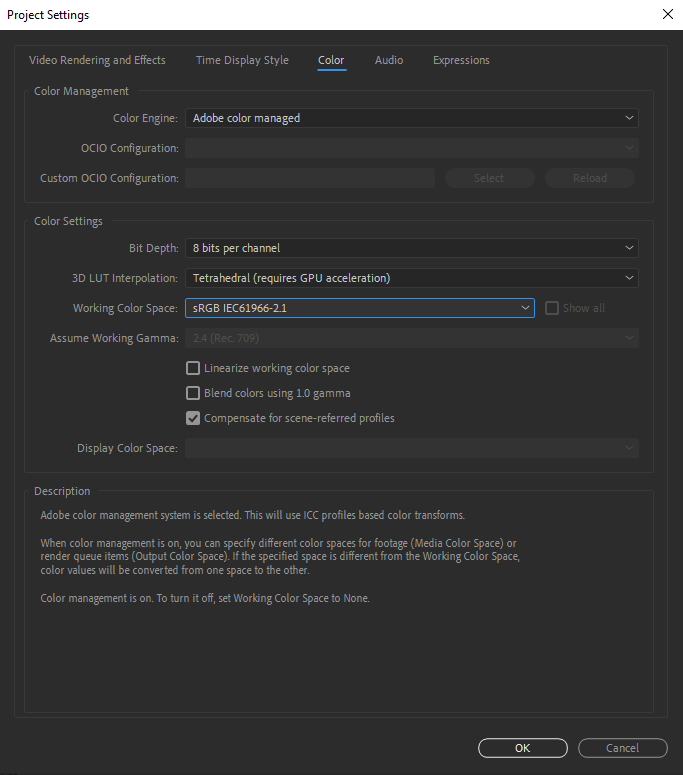Open the Time Display Style tab
Screen dimensions: 683x775
pyautogui.click(x=242, y=60)
